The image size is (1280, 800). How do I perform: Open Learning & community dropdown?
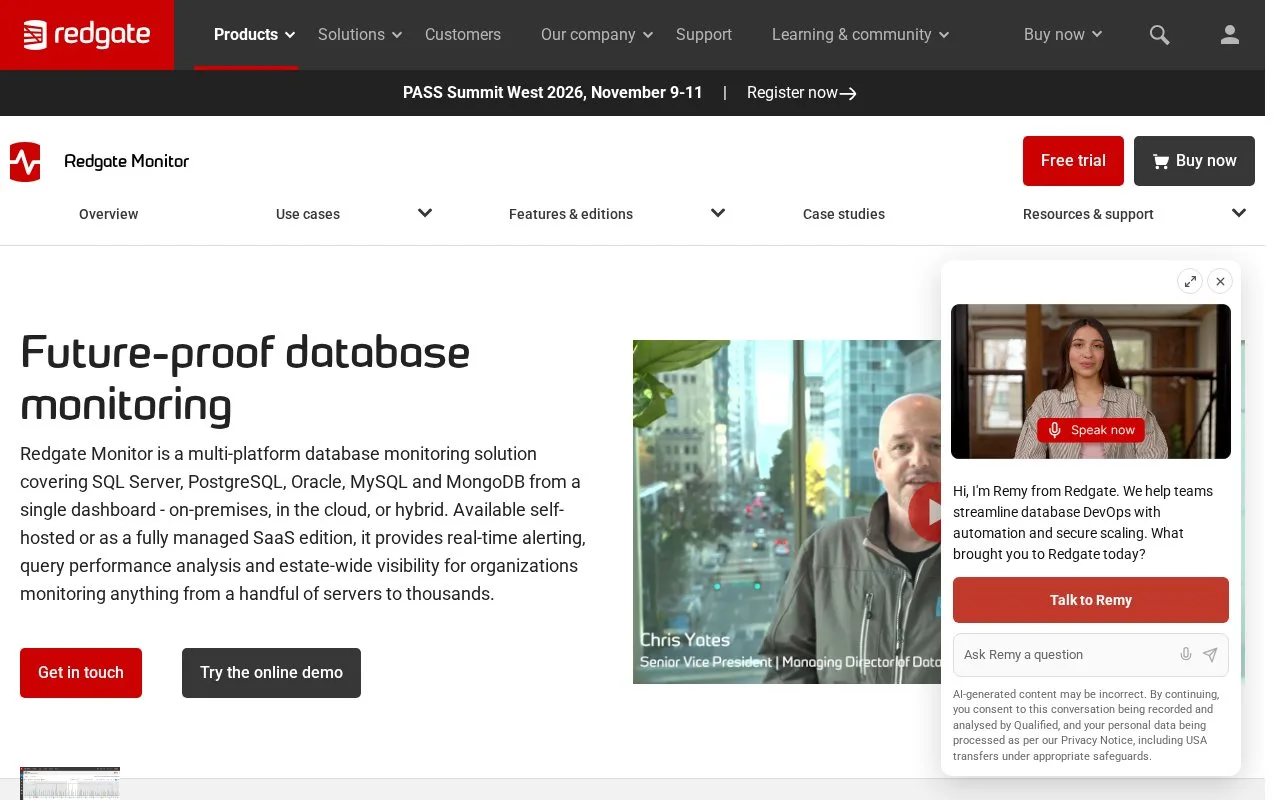tap(861, 35)
